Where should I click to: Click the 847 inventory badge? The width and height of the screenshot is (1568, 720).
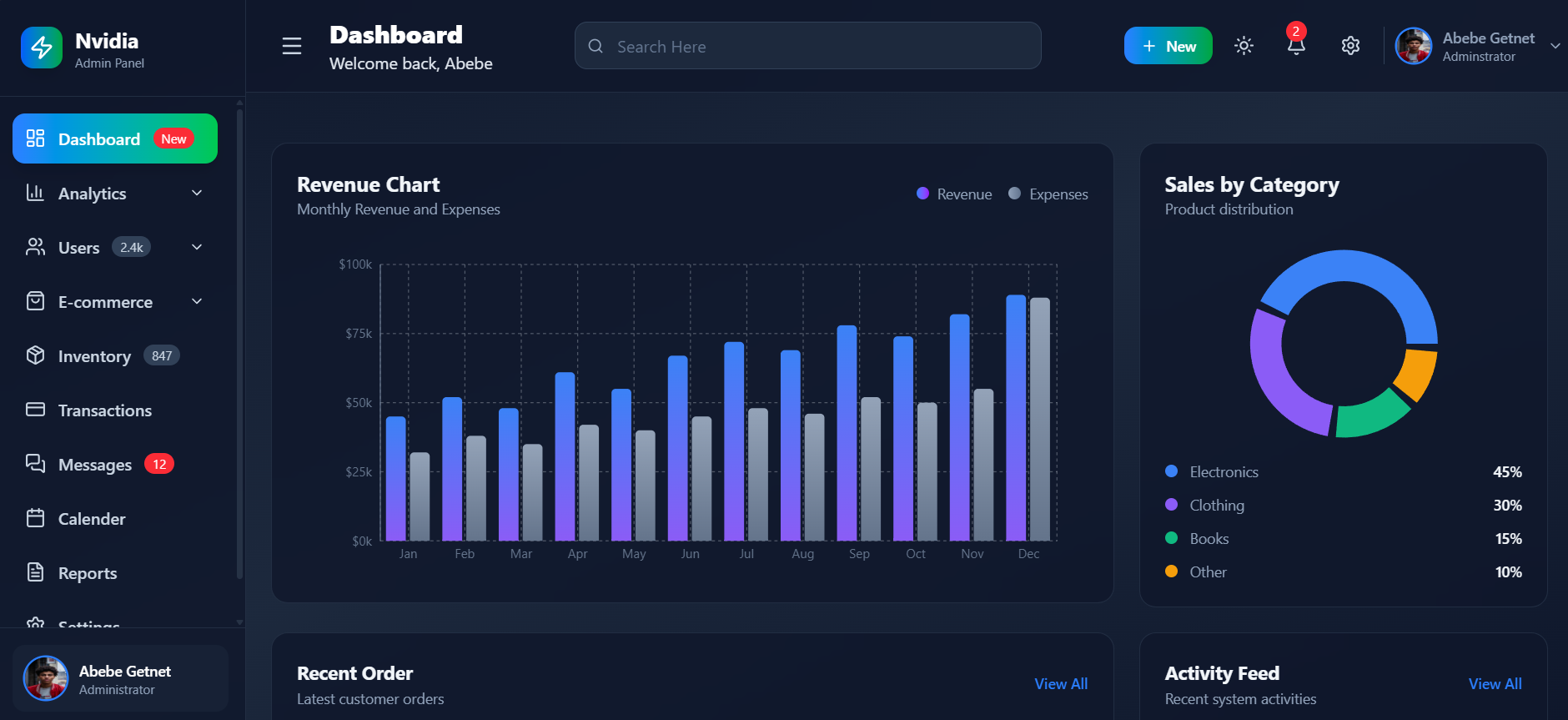point(162,355)
